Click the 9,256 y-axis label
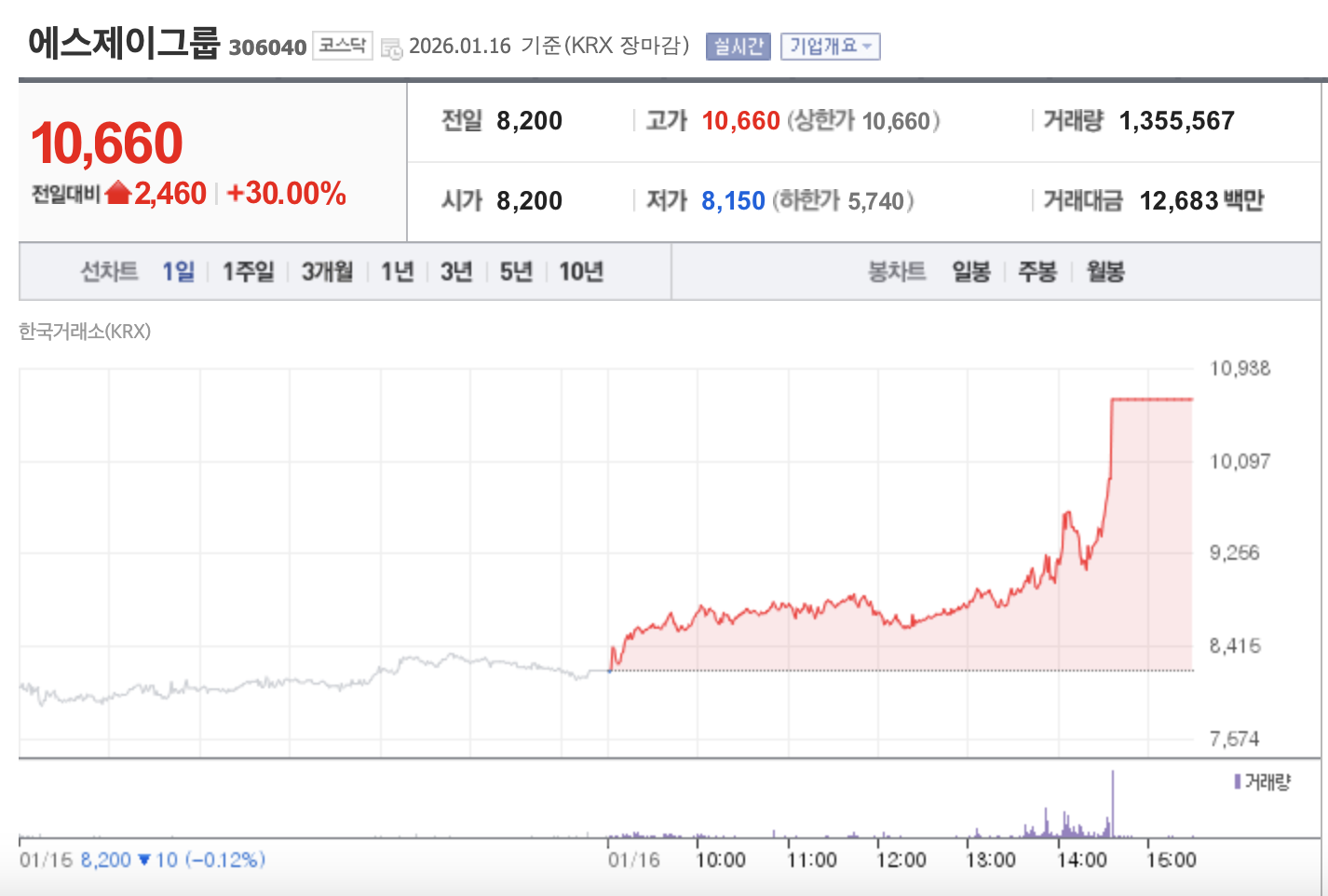The width and height of the screenshot is (1328, 896). click(1234, 553)
